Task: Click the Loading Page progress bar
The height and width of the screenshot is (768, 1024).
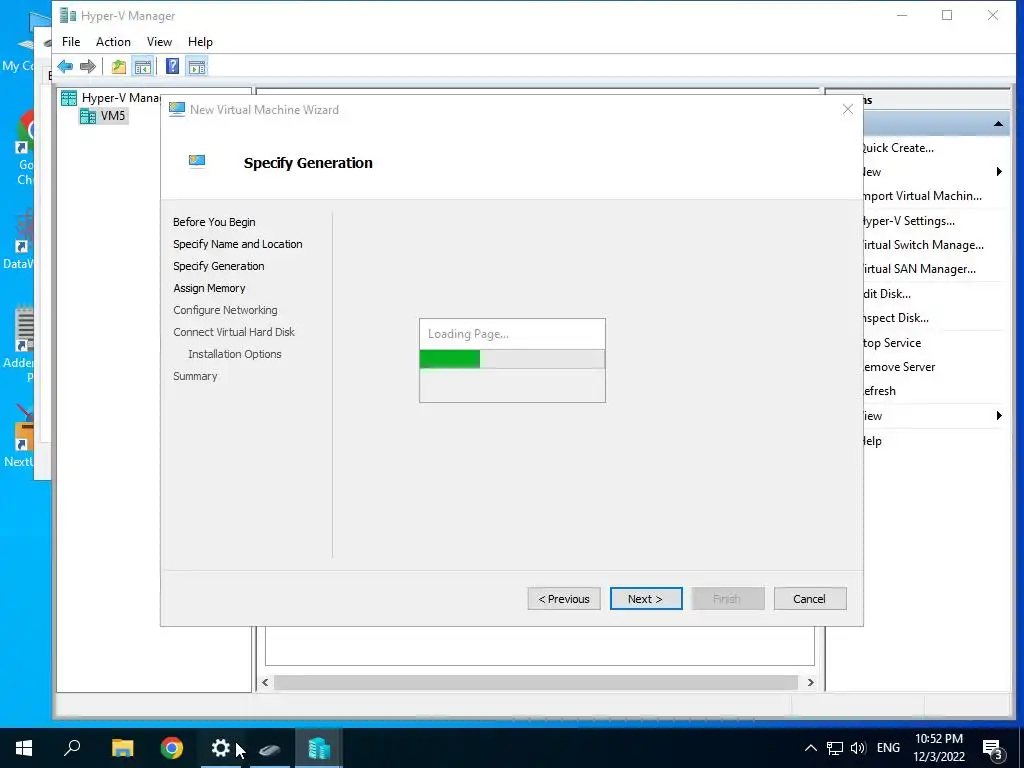Action: point(512,359)
